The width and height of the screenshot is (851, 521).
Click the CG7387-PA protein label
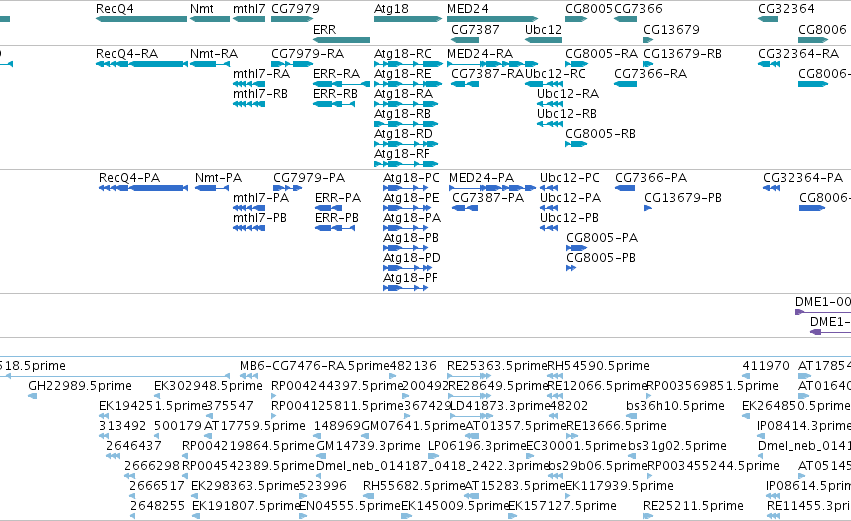click(488, 198)
